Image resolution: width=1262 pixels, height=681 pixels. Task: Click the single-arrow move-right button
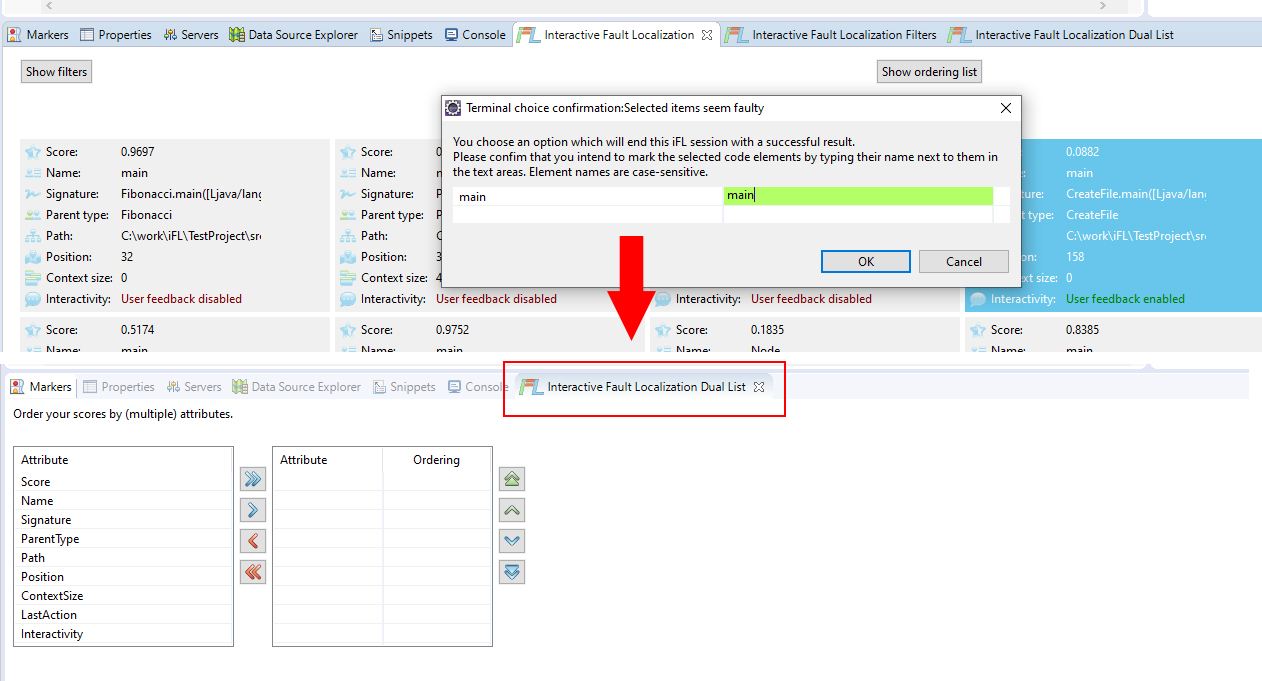tap(253, 510)
